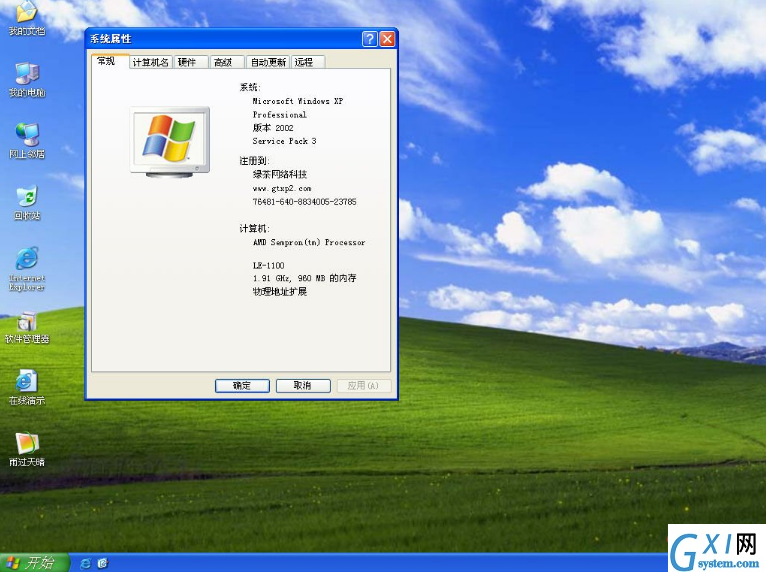
Task: Click the 'Service Pack 3' text
Action: 284,141
